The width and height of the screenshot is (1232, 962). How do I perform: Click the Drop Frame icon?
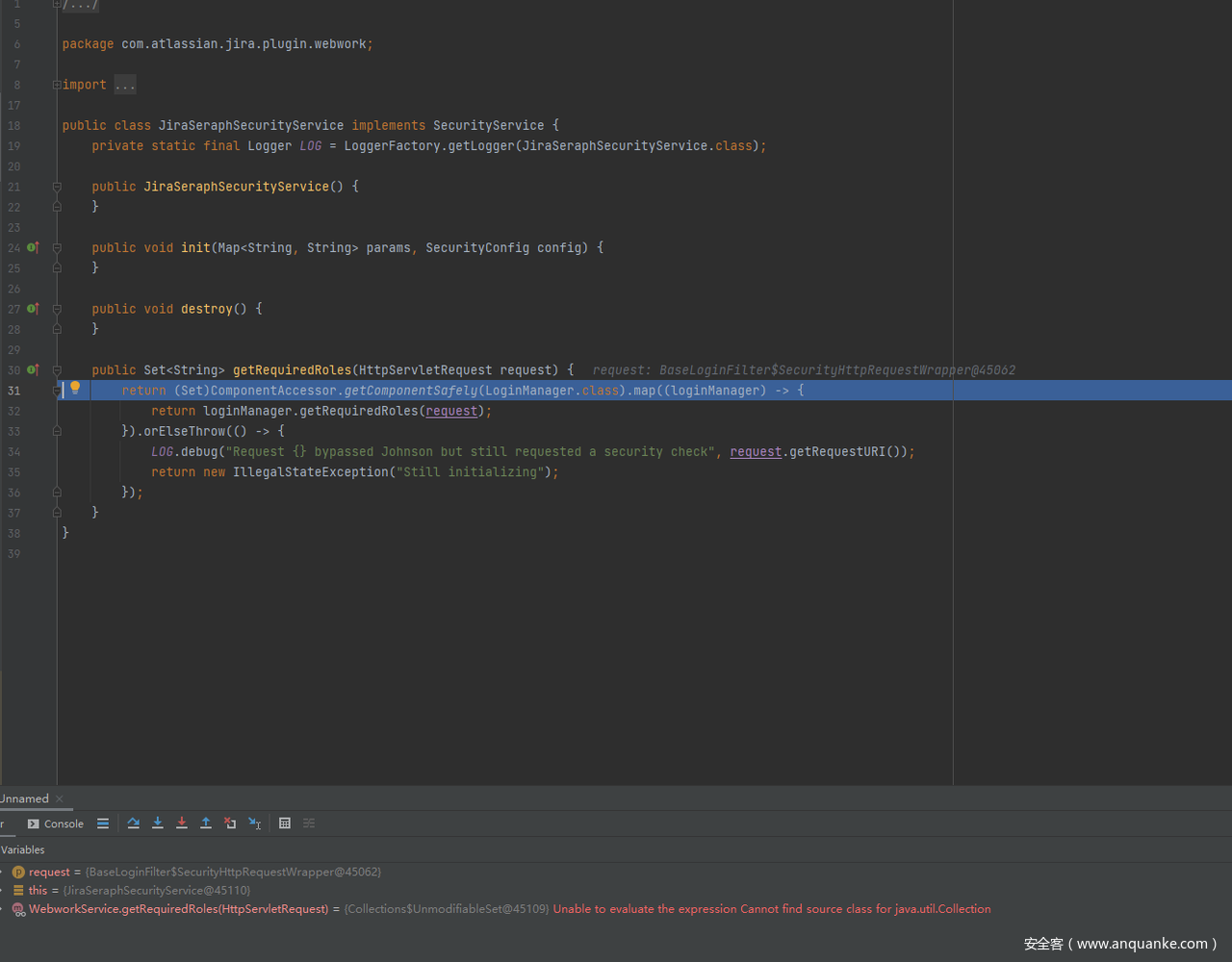click(230, 823)
